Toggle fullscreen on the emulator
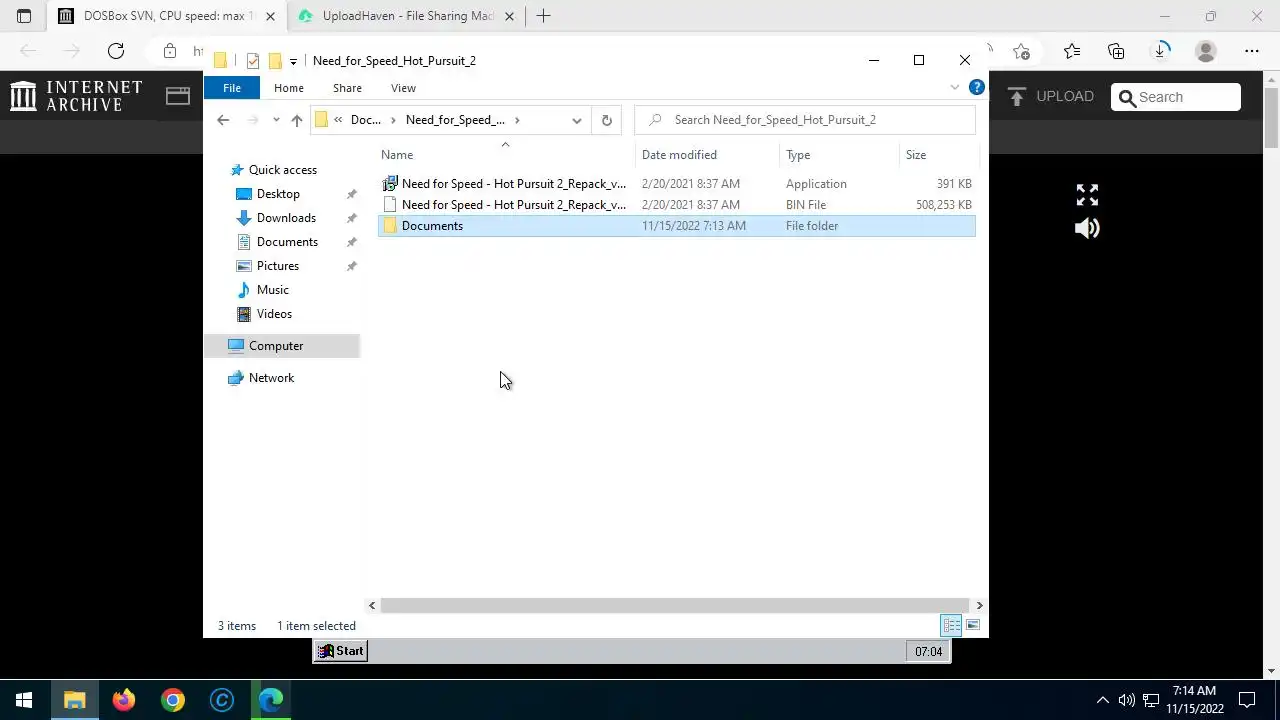Viewport: 1280px width, 720px height. tap(1087, 194)
